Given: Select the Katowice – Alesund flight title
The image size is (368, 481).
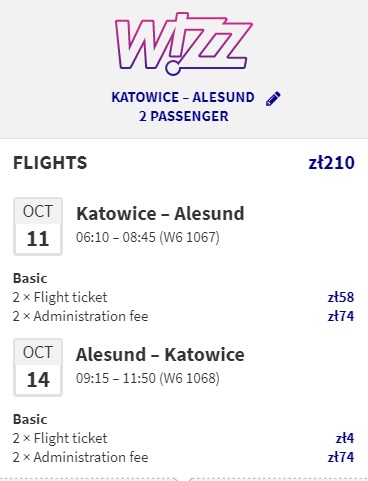Looking at the screenshot, I should (x=160, y=214).
